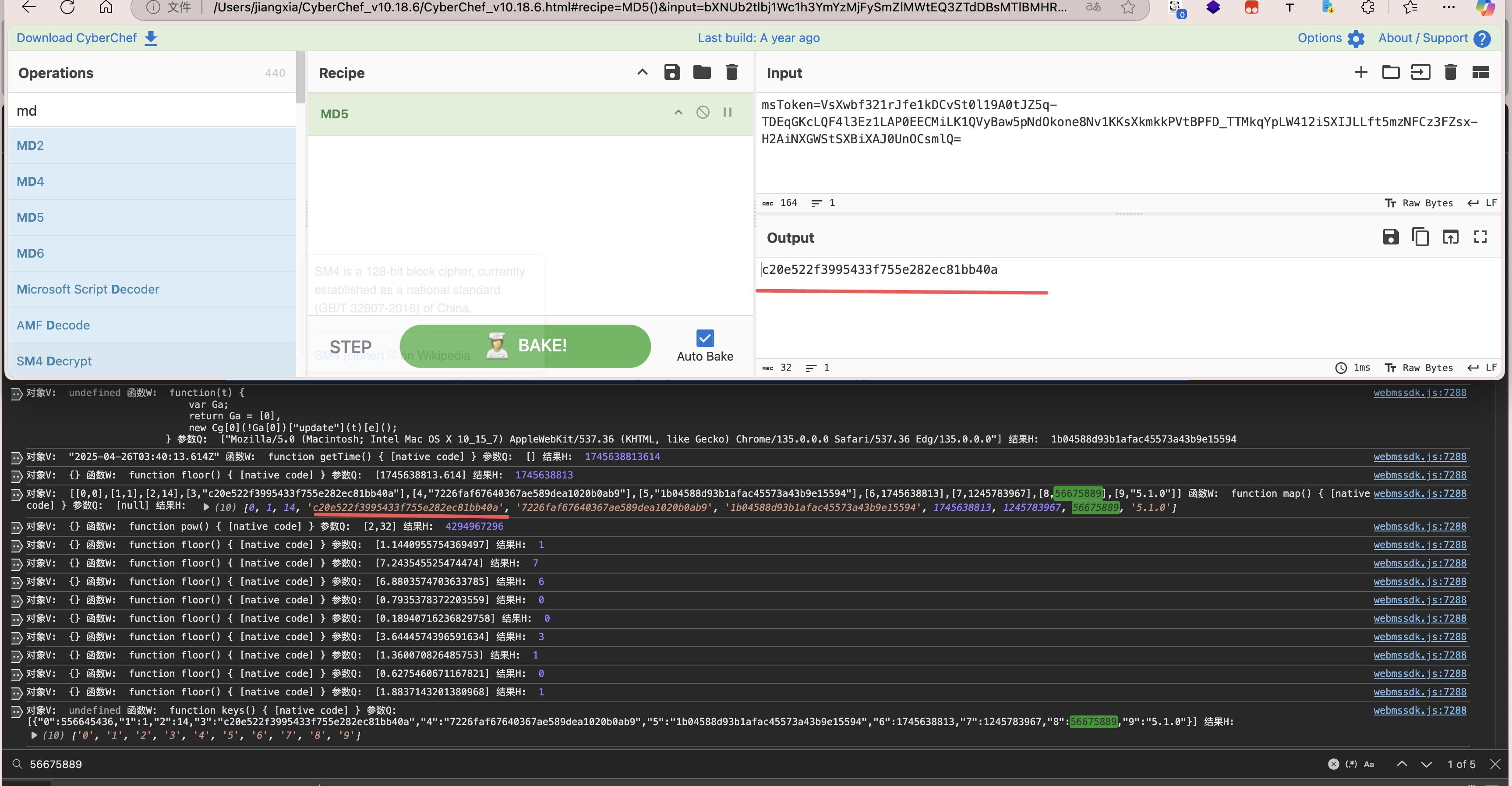
Task: Open the Copilot icon in browser toolbar
Action: tap(1485, 7)
